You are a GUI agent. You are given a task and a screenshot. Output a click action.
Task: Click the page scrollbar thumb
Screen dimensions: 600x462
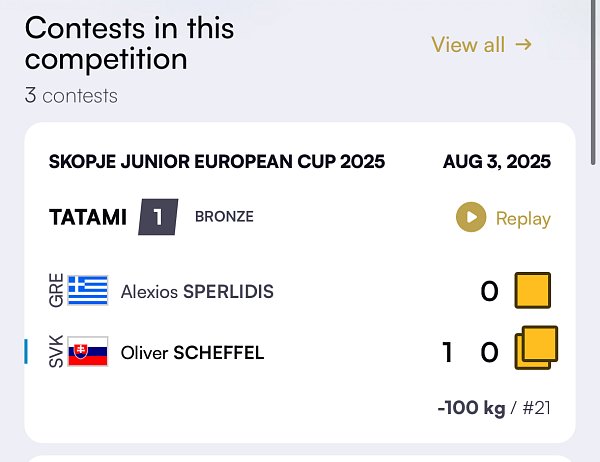tap(593, 82)
